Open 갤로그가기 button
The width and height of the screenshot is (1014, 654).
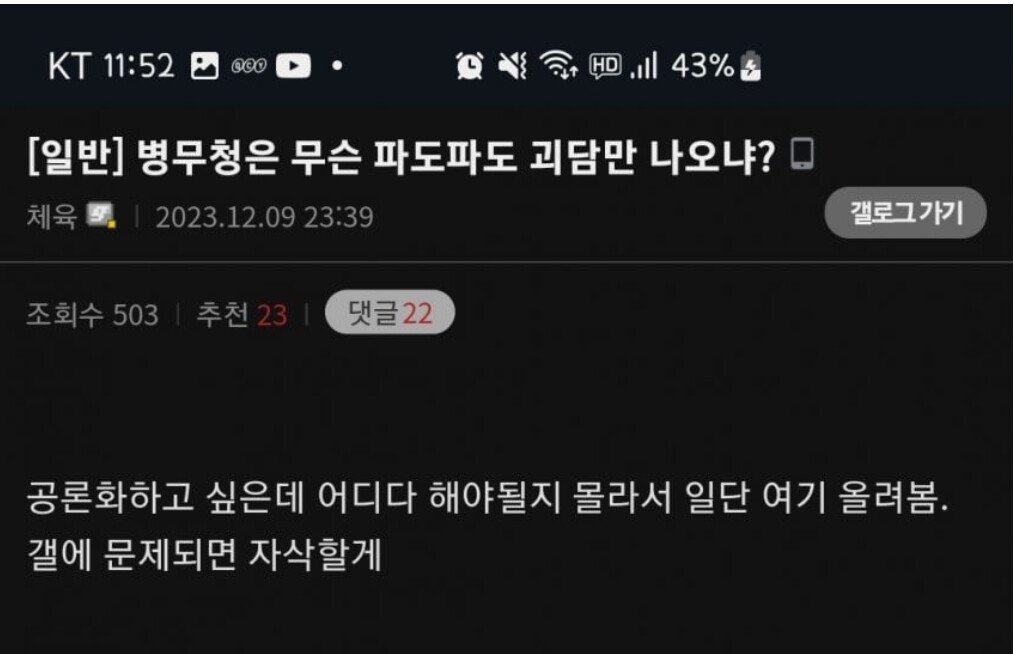(x=905, y=212)
